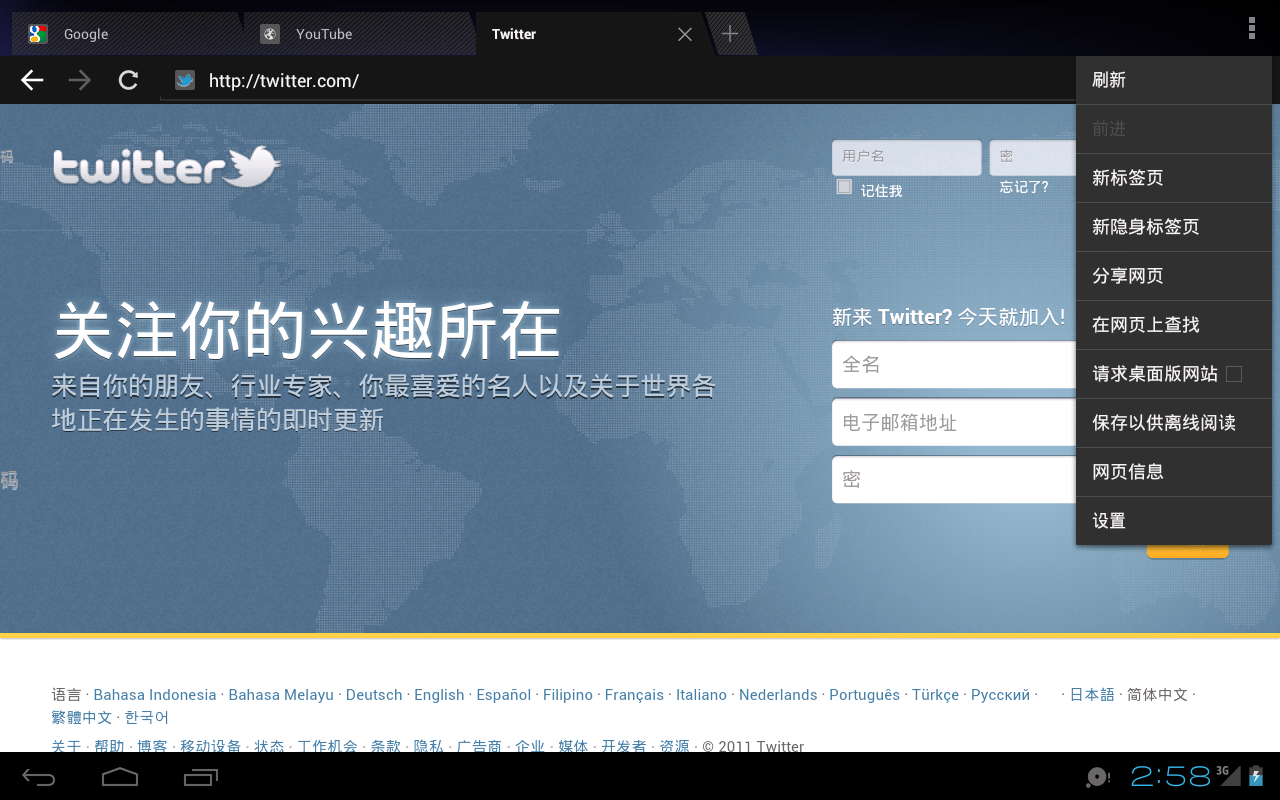Check the 记住我 checkbox

[844, 187]
